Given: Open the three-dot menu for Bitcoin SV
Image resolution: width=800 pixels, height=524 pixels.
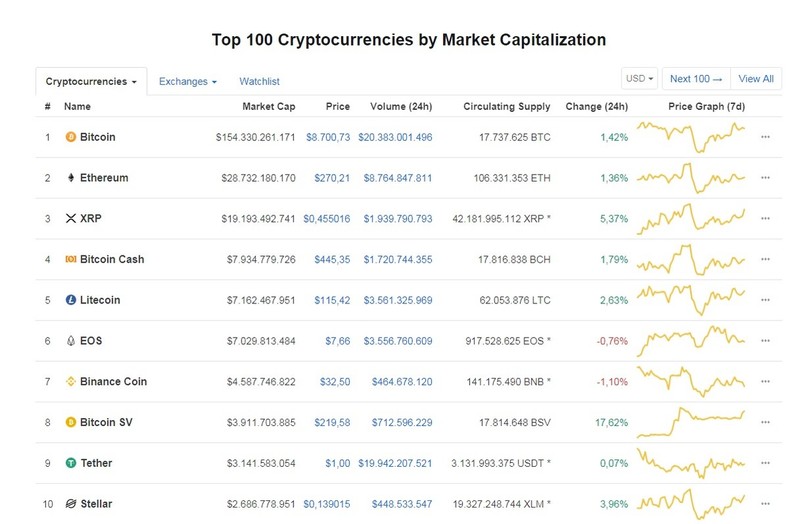Looking at the screenshot, I should (765, 422).
